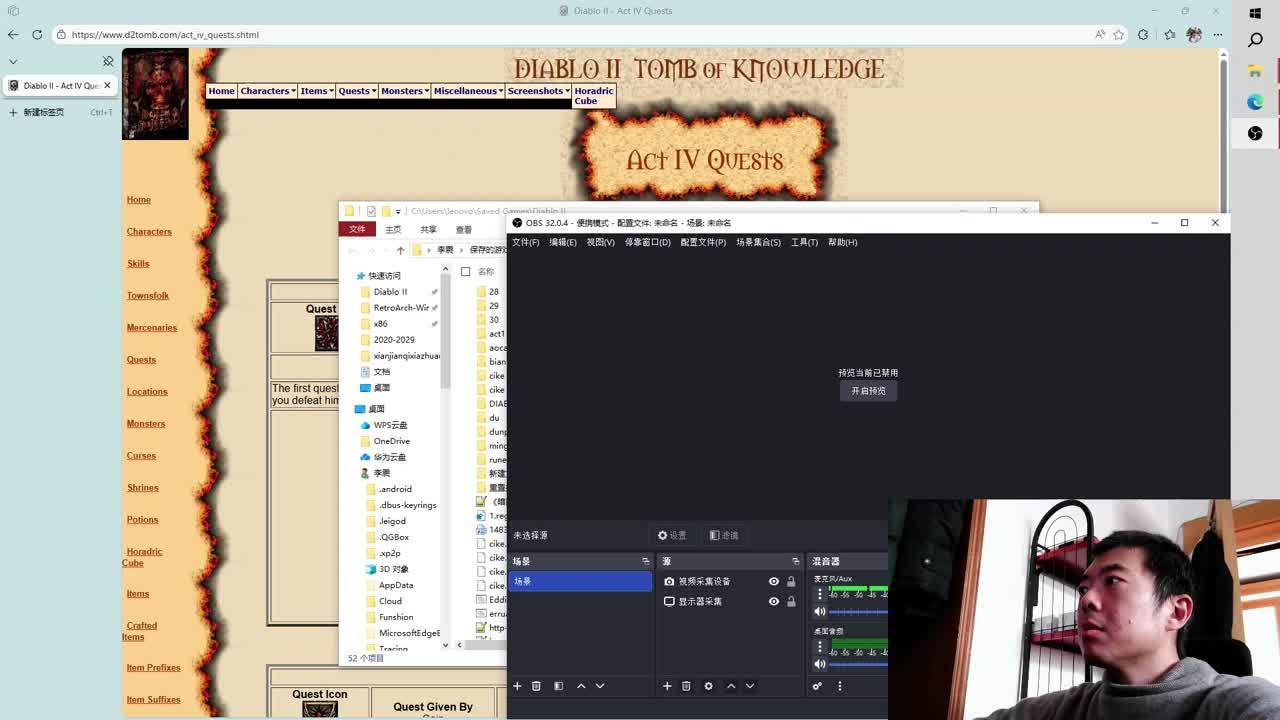Open OBS 编辑(E) menu

(x=562, y=242)
